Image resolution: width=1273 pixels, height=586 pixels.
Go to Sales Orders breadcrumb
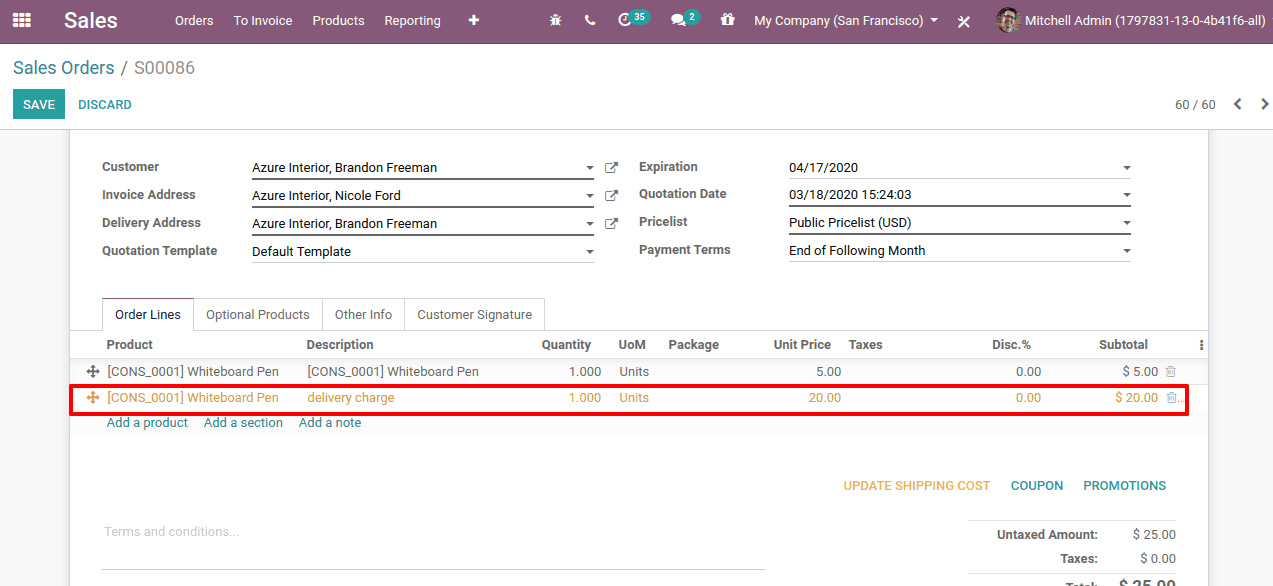click(x=64, y=68)
